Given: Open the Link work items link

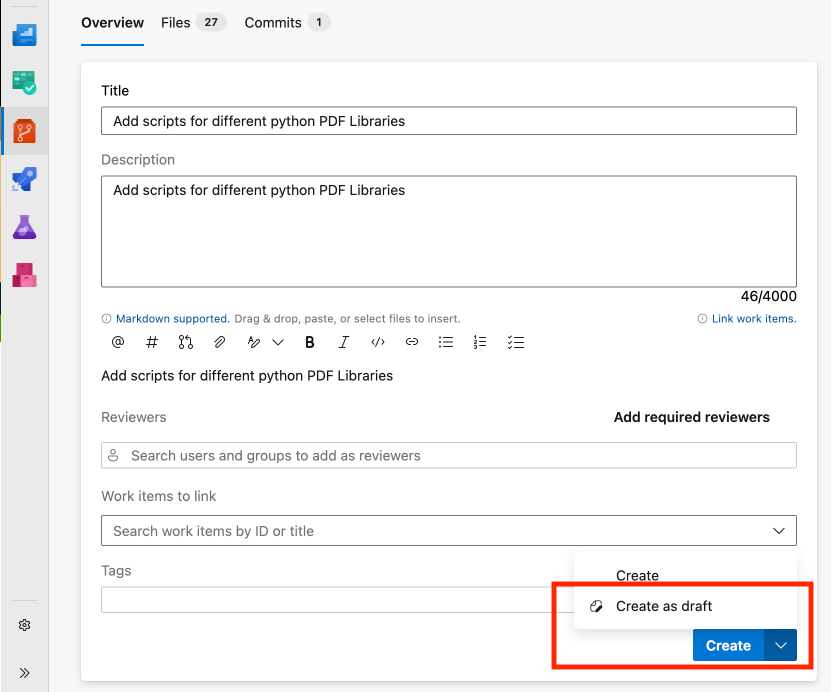Looking at the screenshot, I should [x=754, y=318].
